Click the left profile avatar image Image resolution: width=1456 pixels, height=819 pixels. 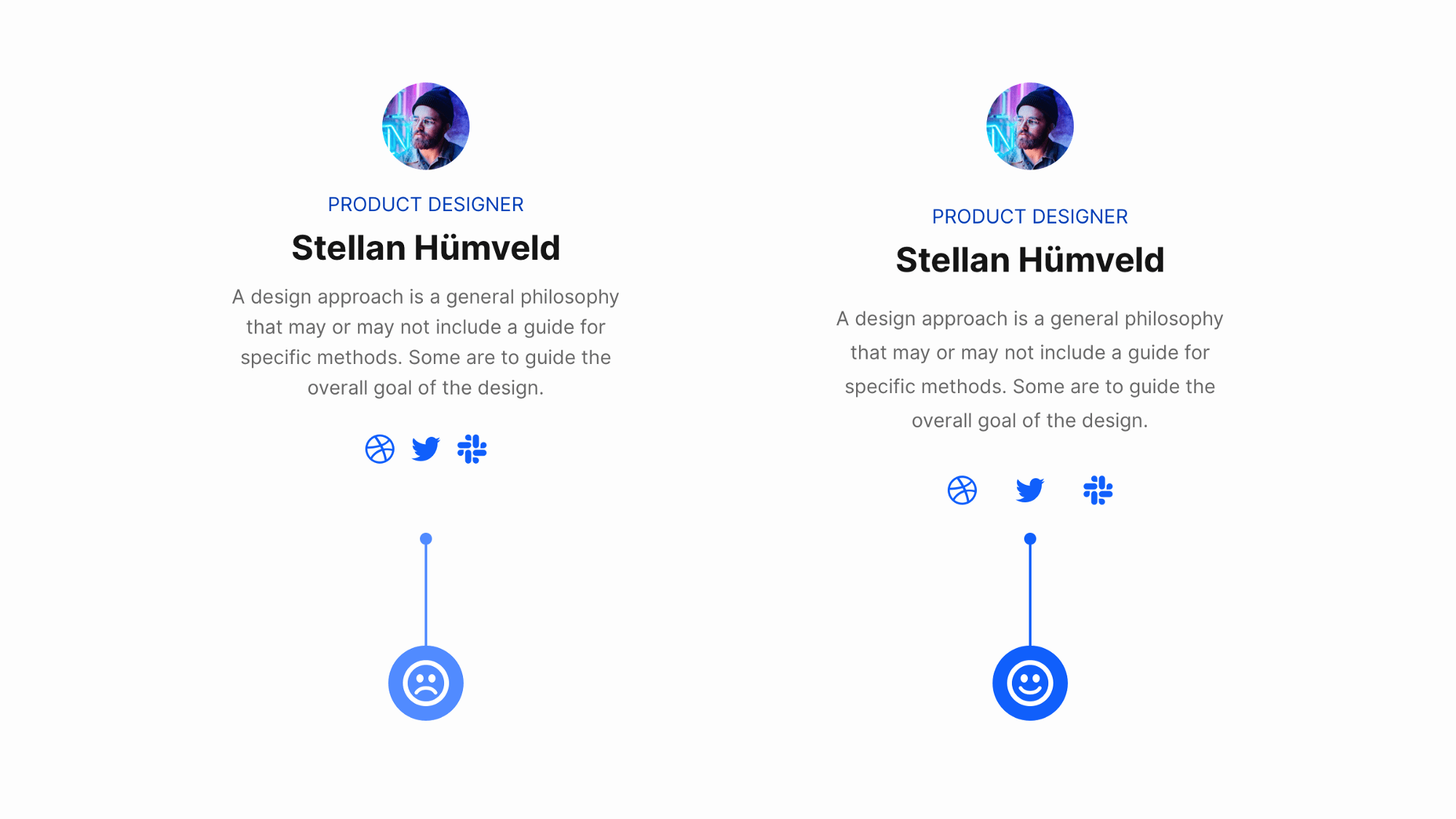pyautogui.click(x=425, y=125)
